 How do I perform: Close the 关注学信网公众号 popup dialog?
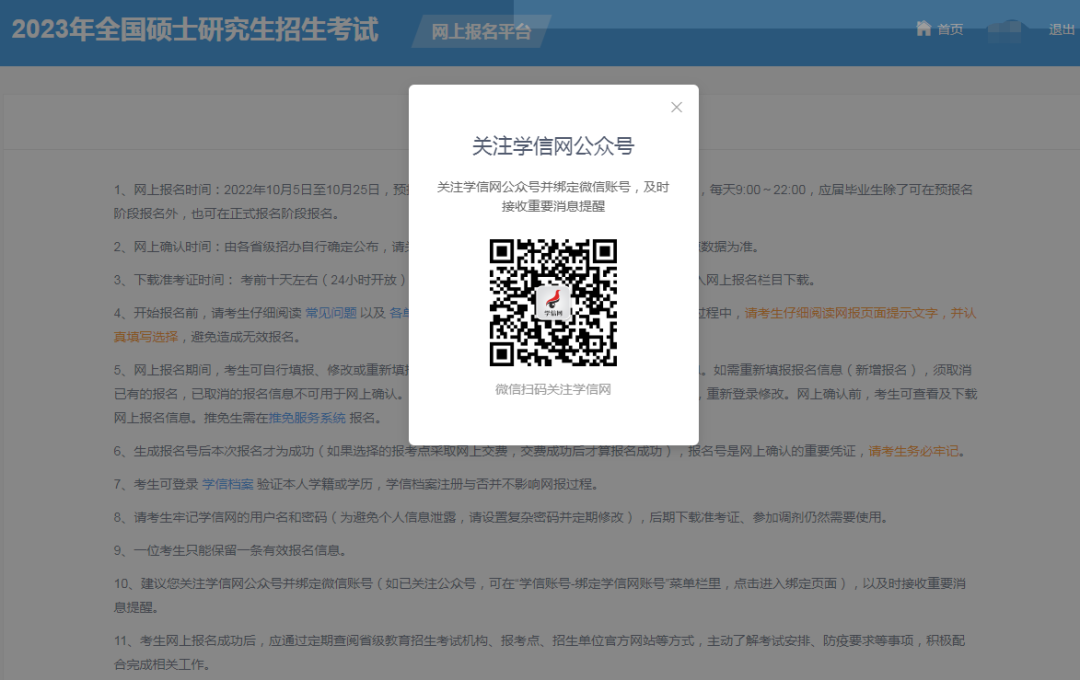(676, 107)
